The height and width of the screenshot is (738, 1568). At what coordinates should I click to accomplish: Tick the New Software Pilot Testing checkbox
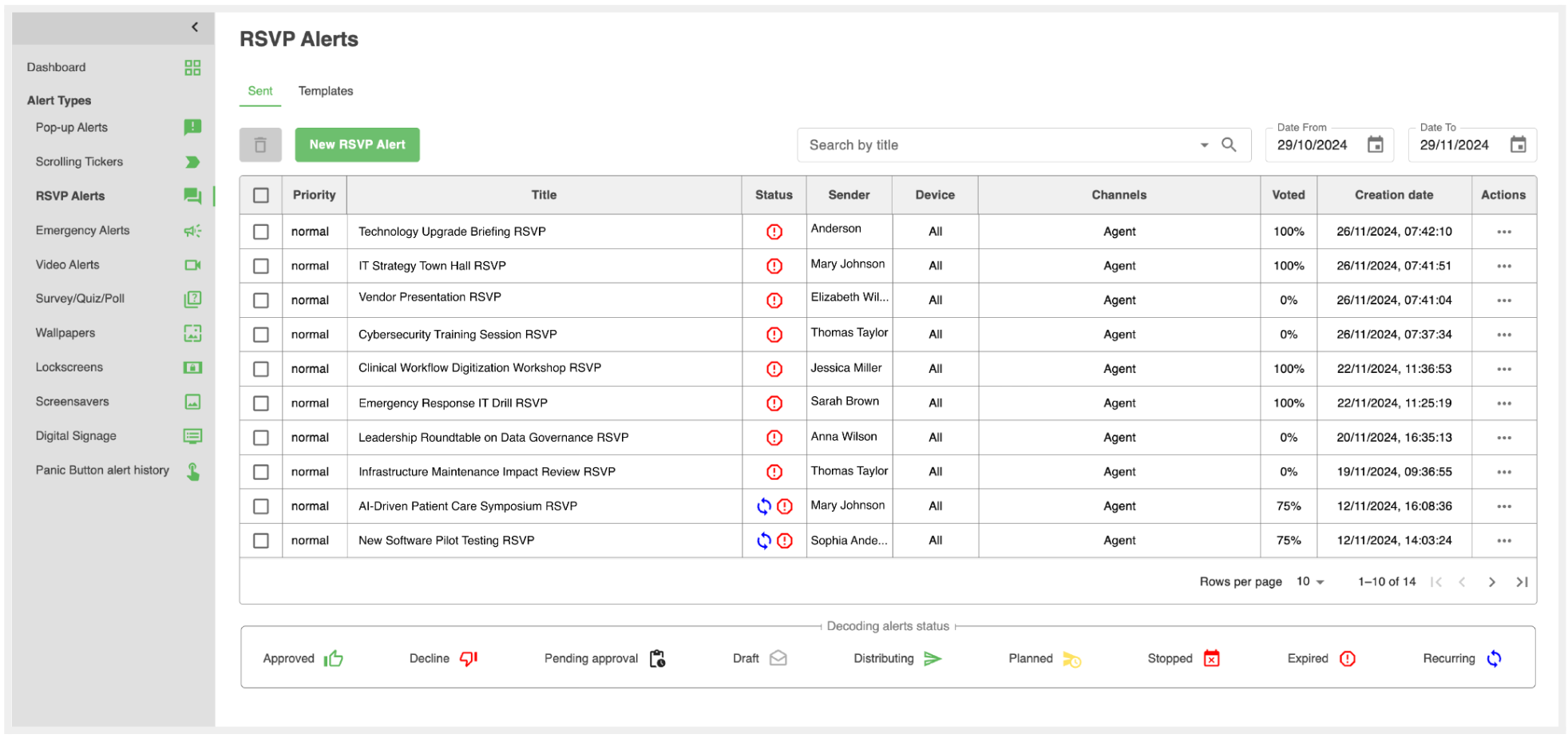pos(261,541)
